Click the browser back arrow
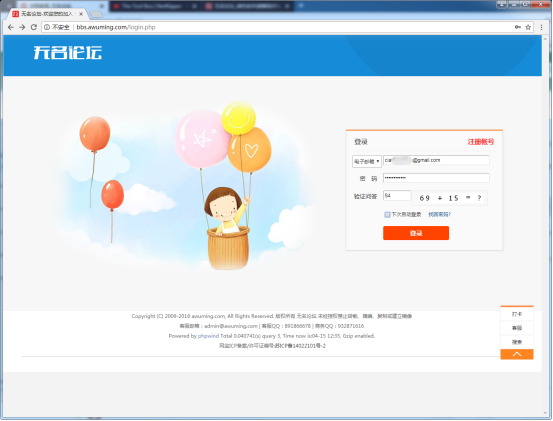Viewport: 553px width, 421px height. tap(11, 27)
